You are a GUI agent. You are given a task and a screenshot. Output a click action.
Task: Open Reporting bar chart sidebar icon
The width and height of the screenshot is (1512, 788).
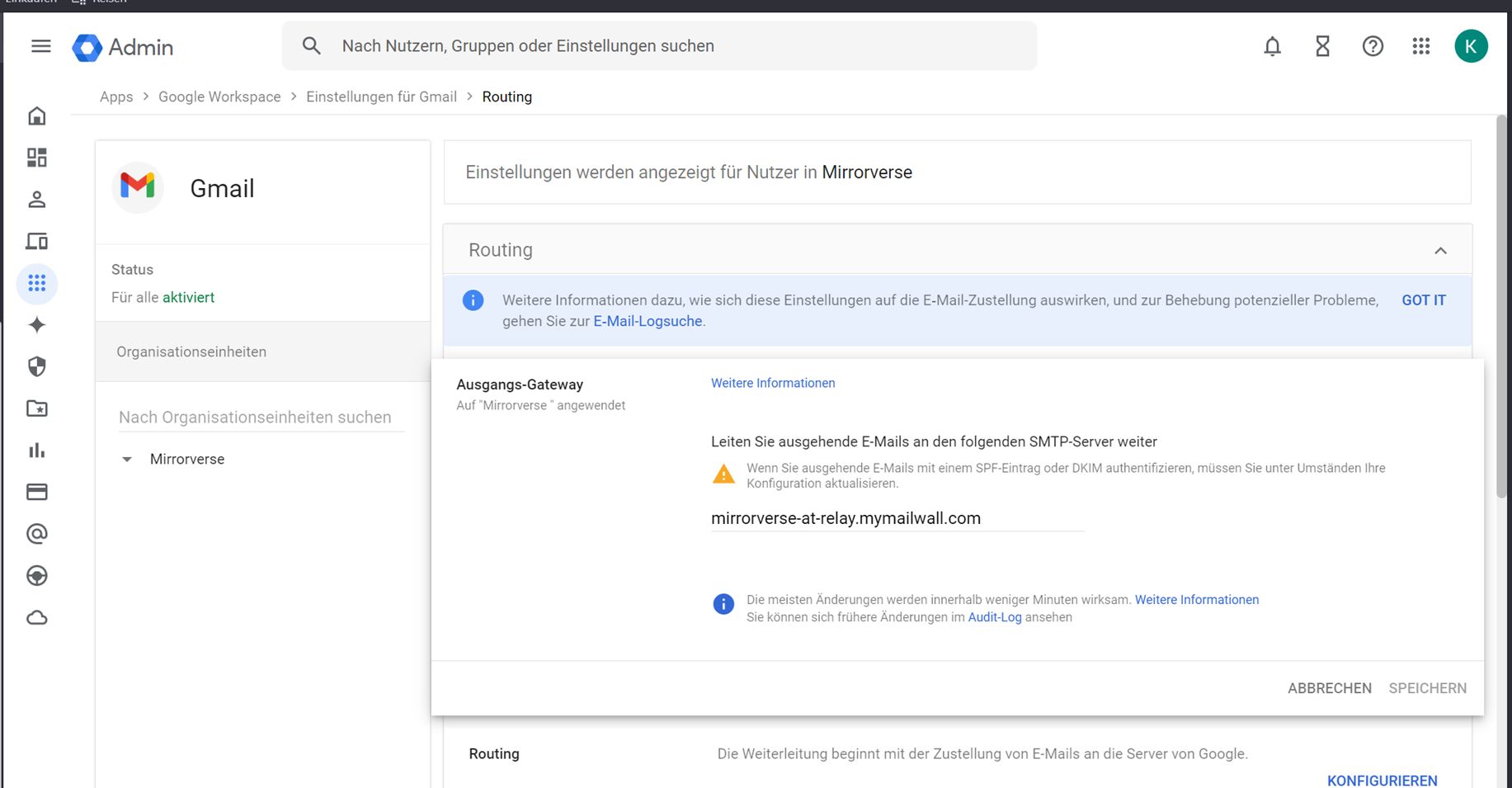37,451
